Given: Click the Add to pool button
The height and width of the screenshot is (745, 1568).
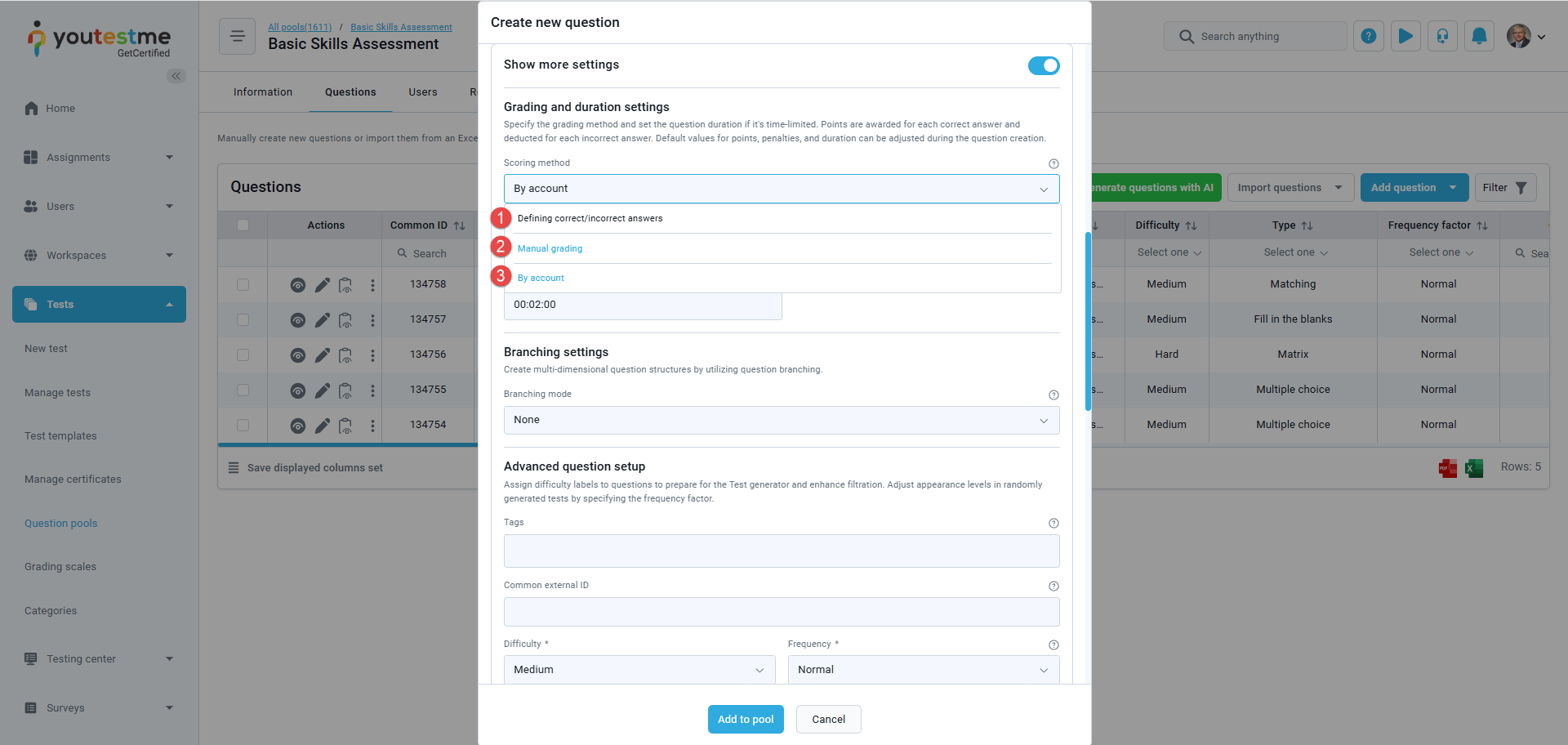Looking at the screenshot, I should [x=746, y=720].
